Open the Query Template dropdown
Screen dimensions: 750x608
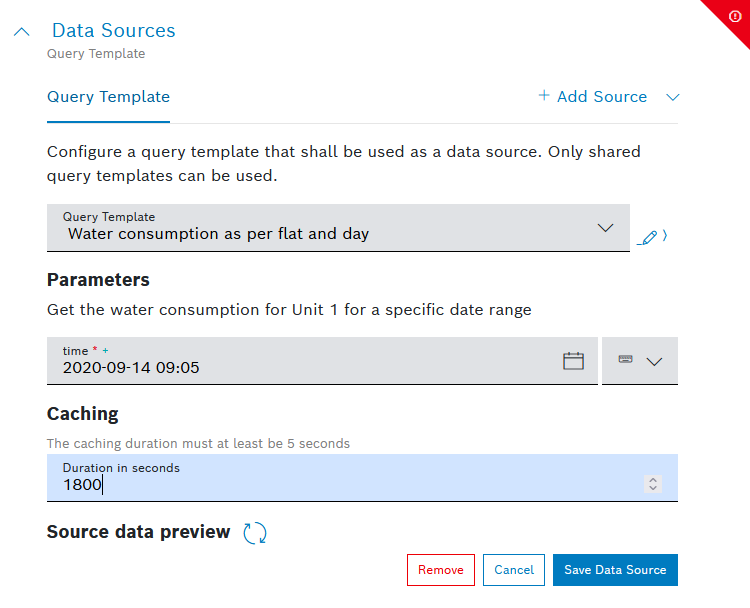point(338,228)
